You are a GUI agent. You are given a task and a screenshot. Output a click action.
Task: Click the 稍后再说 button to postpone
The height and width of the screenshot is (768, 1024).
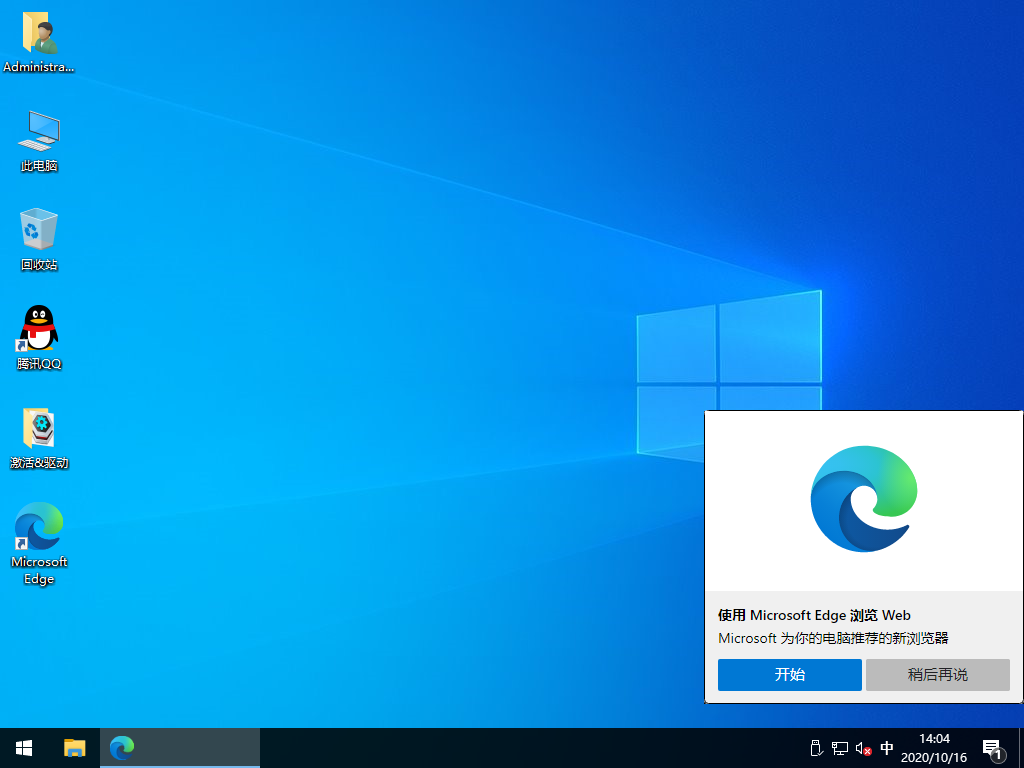937,675
